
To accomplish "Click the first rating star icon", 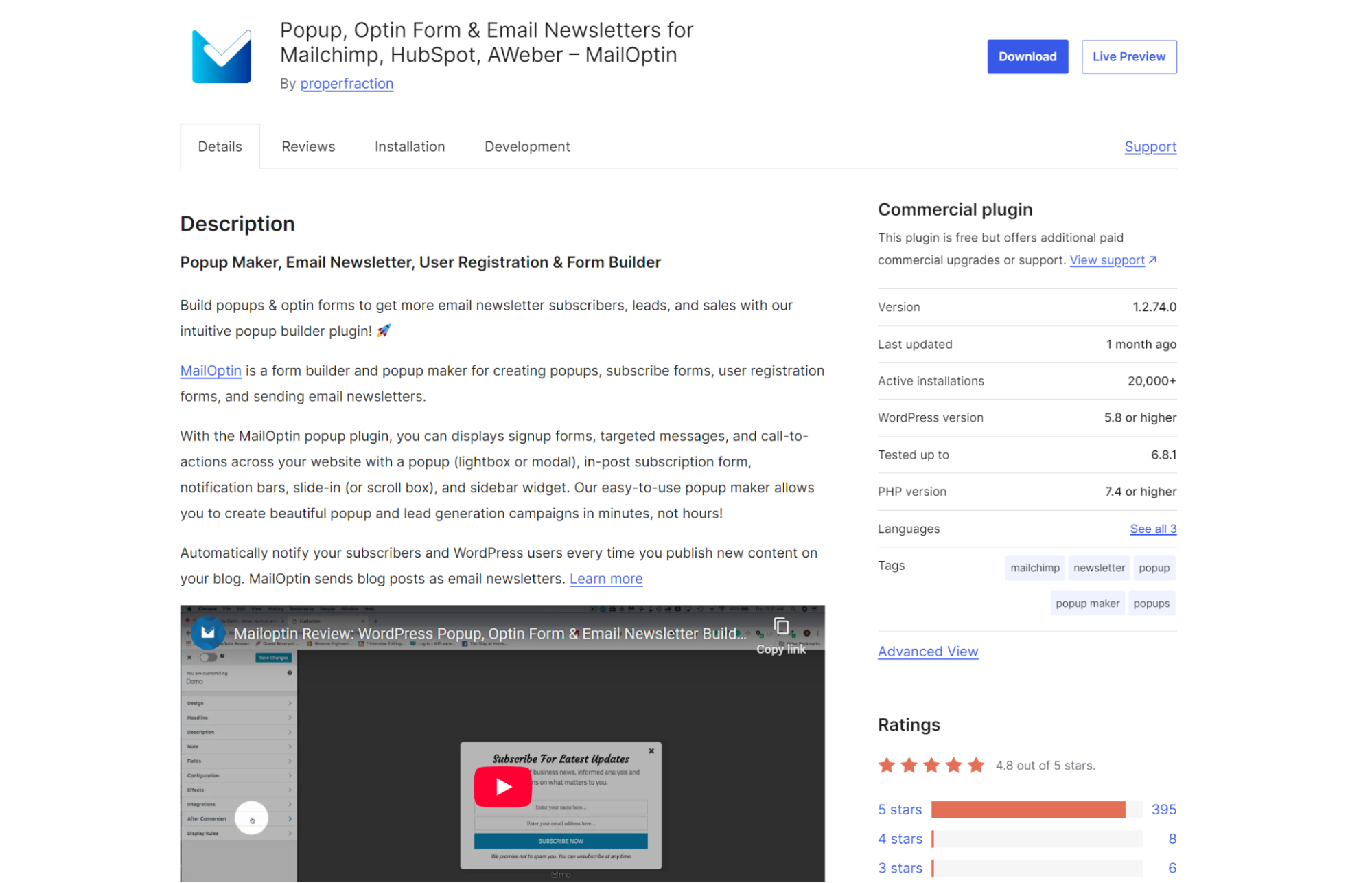I will [887, 765].
